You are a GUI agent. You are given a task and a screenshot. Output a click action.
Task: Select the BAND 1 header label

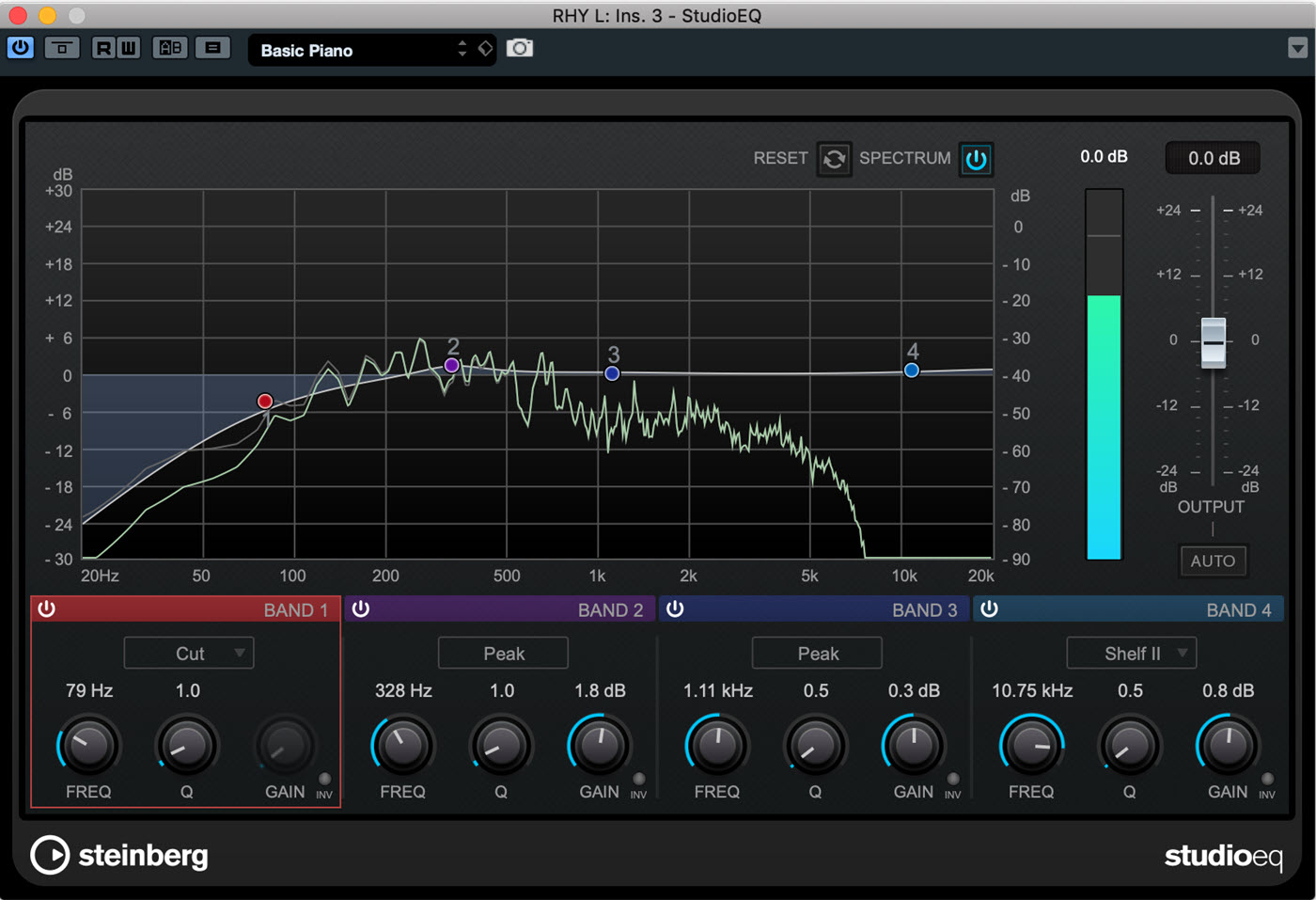pyautogui.click(x=295, y=610)
